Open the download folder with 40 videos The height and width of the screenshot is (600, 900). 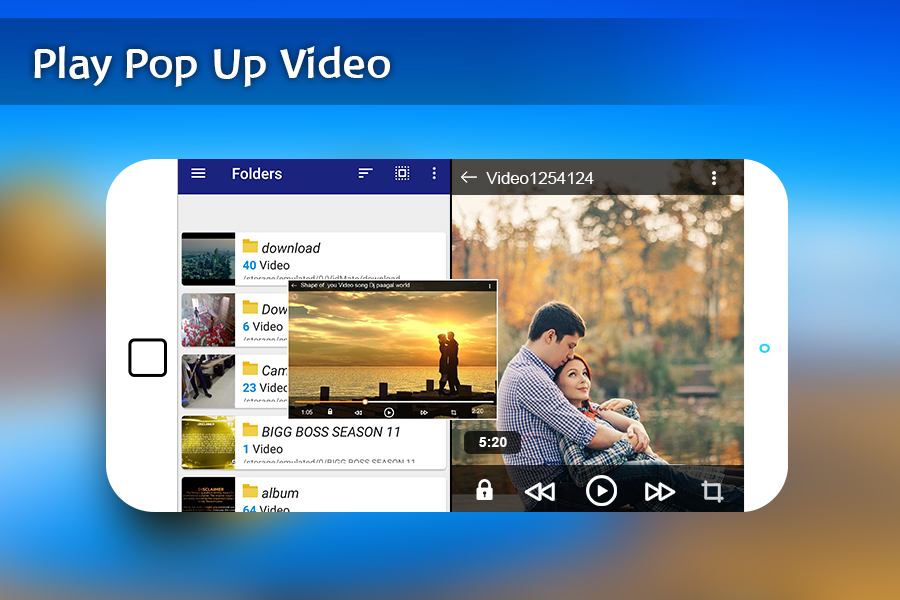314,257
